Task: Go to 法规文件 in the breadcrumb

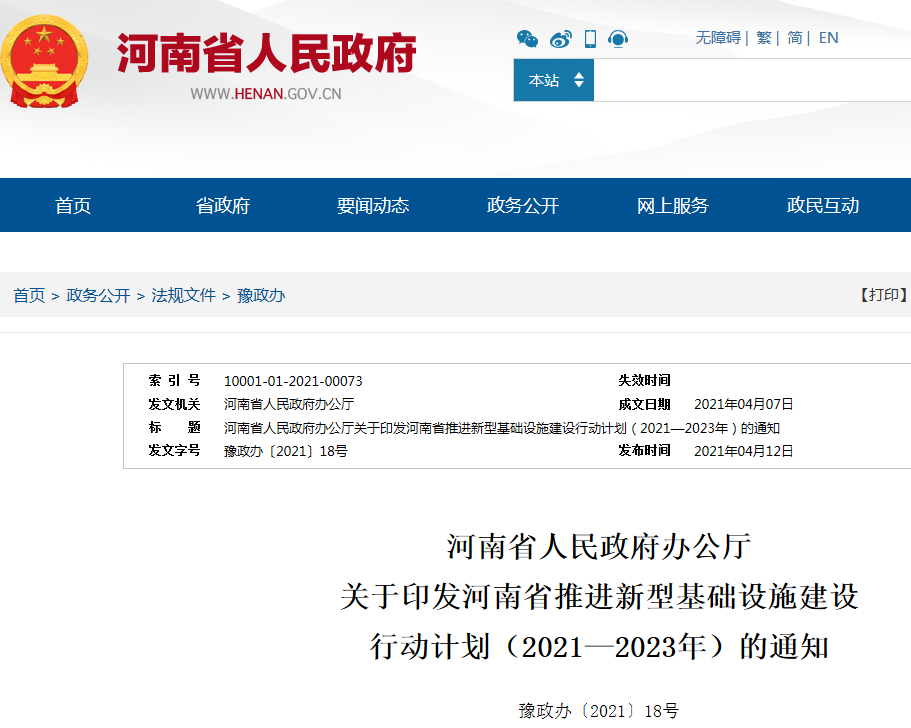Action: tap(184, 295)
